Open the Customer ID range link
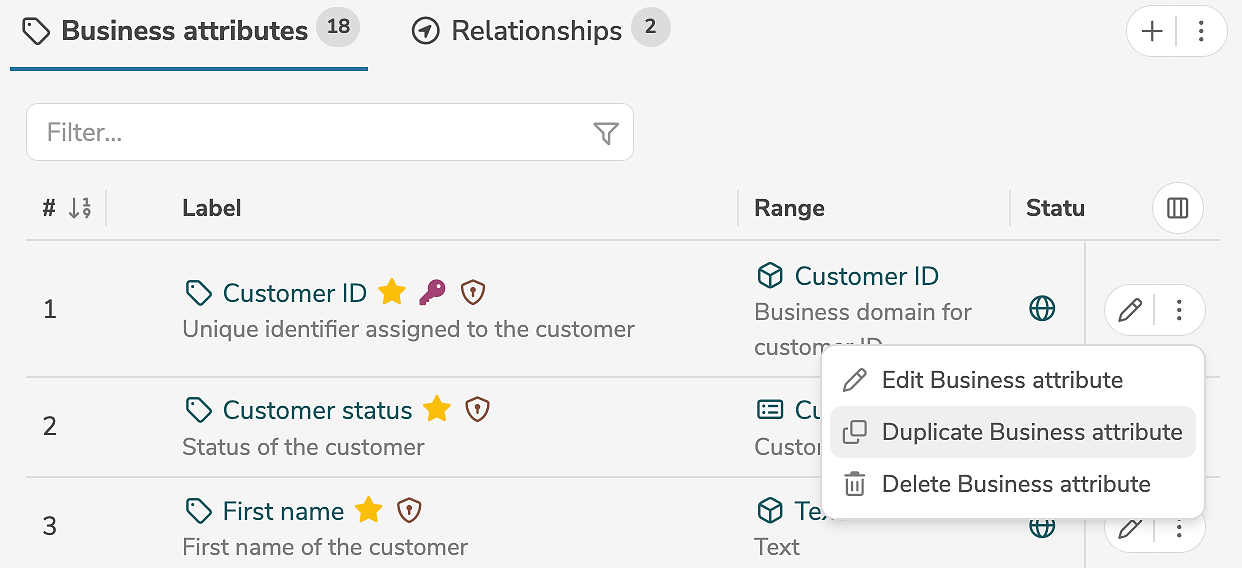This screenshot has height=568, width=1242. (866, 276)
